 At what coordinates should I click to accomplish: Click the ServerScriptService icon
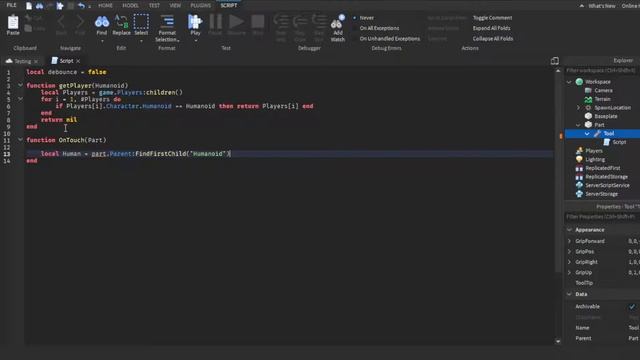[x=579, y=185]
